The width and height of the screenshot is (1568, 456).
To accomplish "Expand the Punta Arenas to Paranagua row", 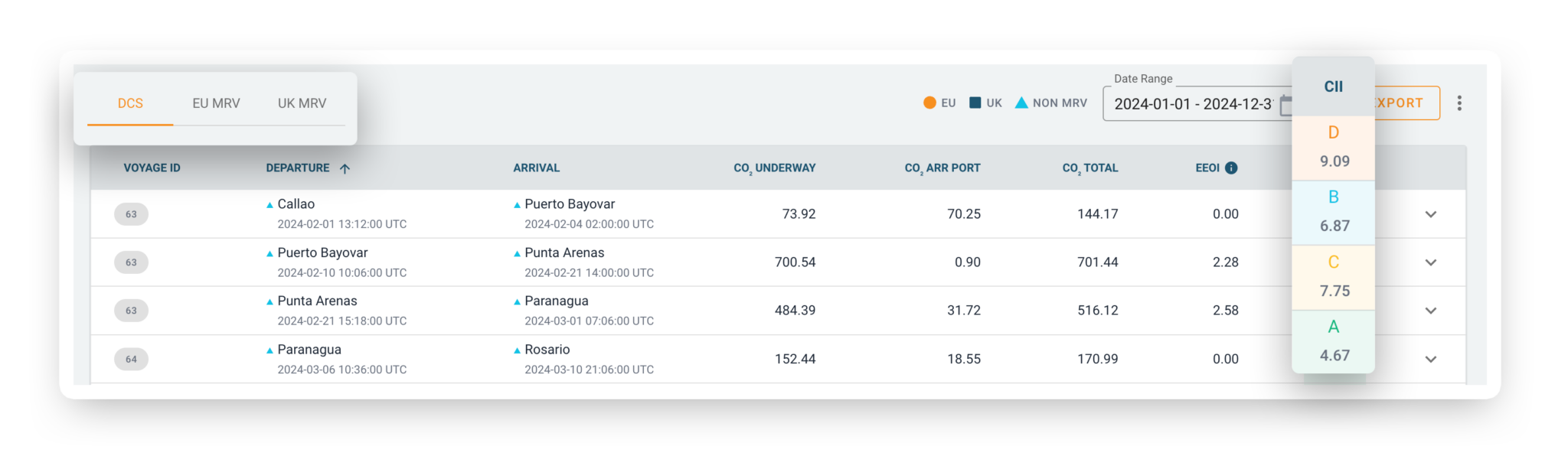I will pos(1430,311).
